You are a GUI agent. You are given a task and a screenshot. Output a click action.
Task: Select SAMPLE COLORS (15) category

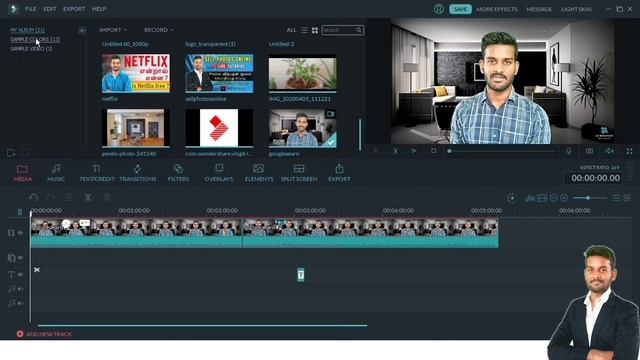tap(35, 40)
